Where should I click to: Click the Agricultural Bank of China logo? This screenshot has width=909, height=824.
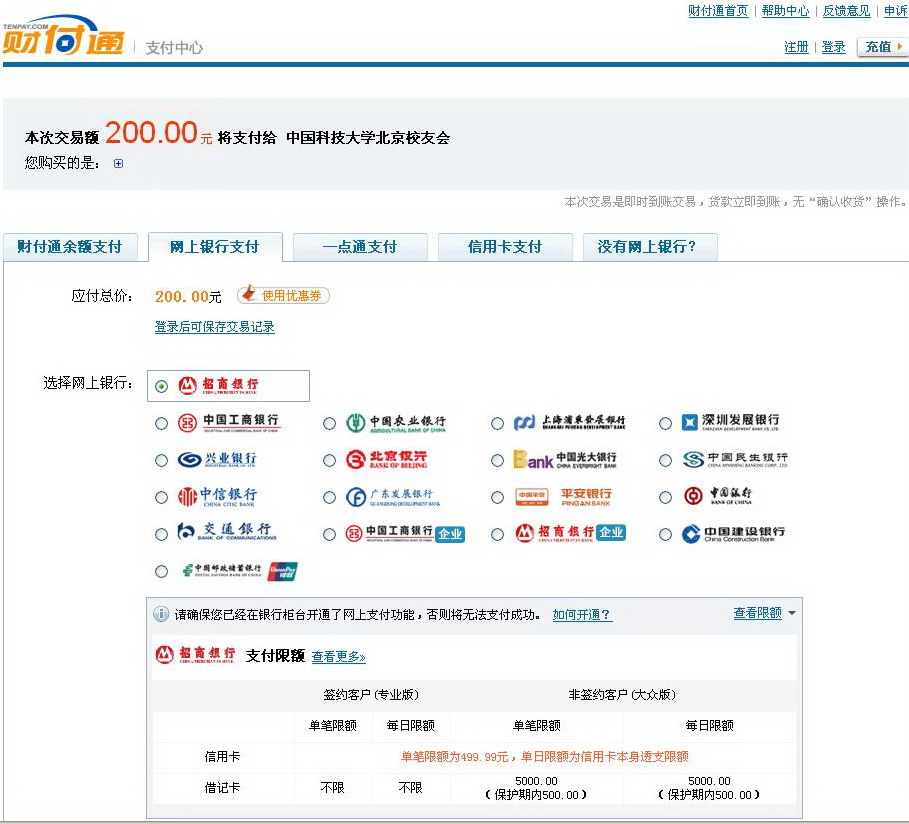395,424
